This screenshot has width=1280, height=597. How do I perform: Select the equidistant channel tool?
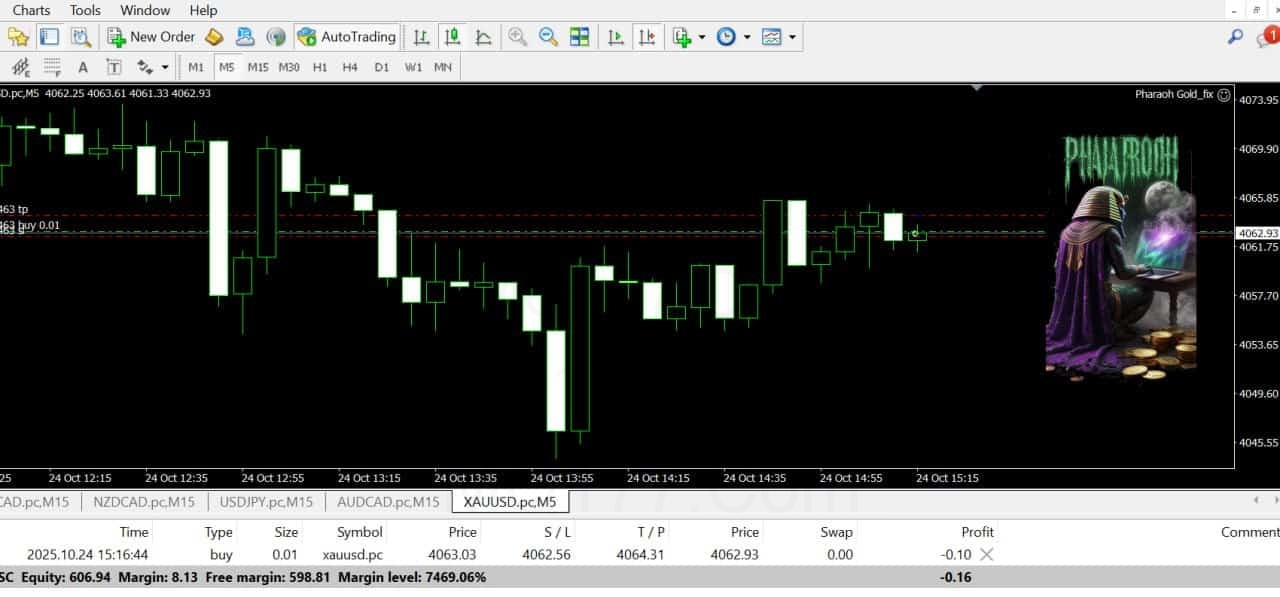(x=21, y=67)
